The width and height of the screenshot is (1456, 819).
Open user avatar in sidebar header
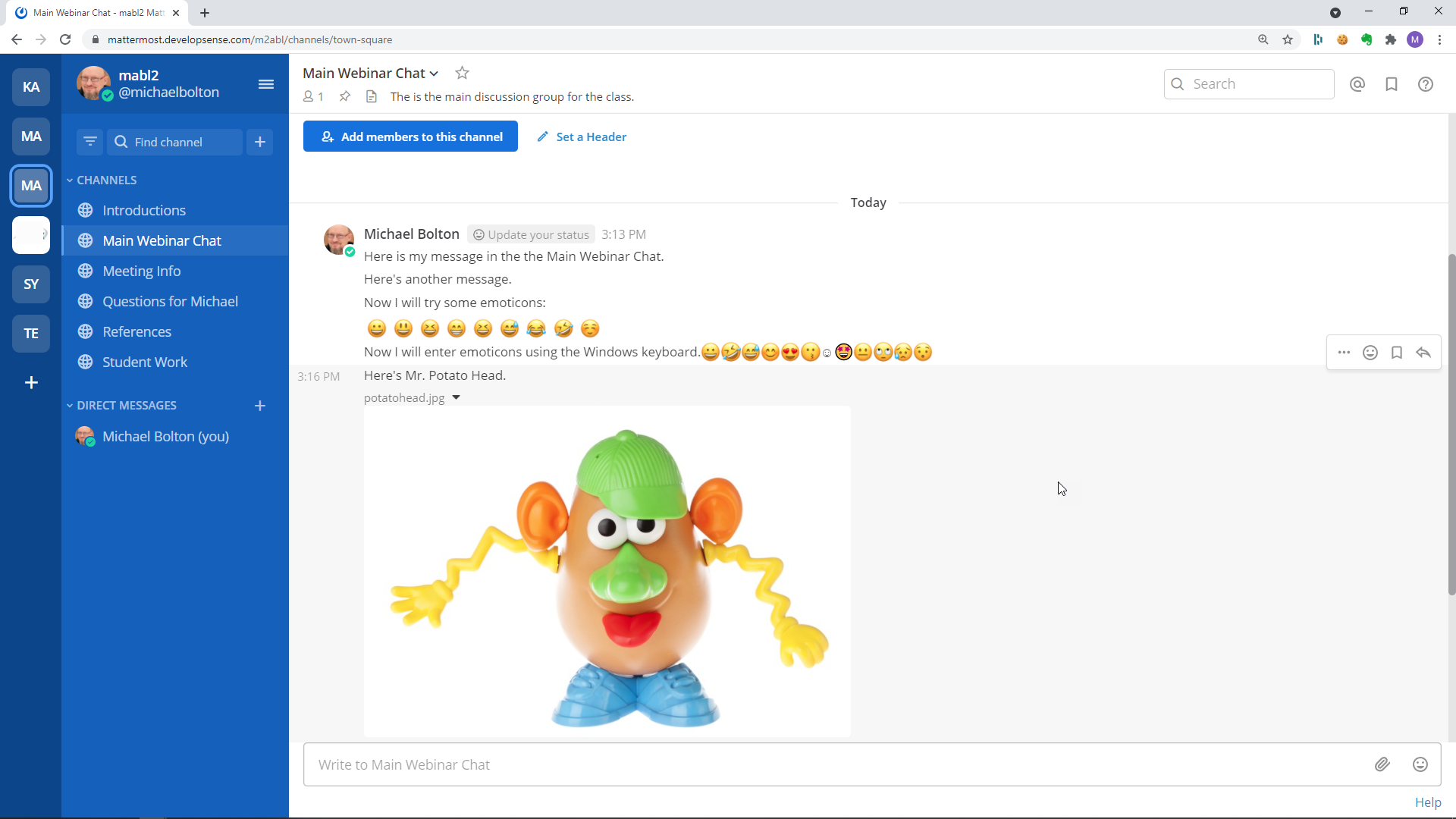[x=93, y=83]
